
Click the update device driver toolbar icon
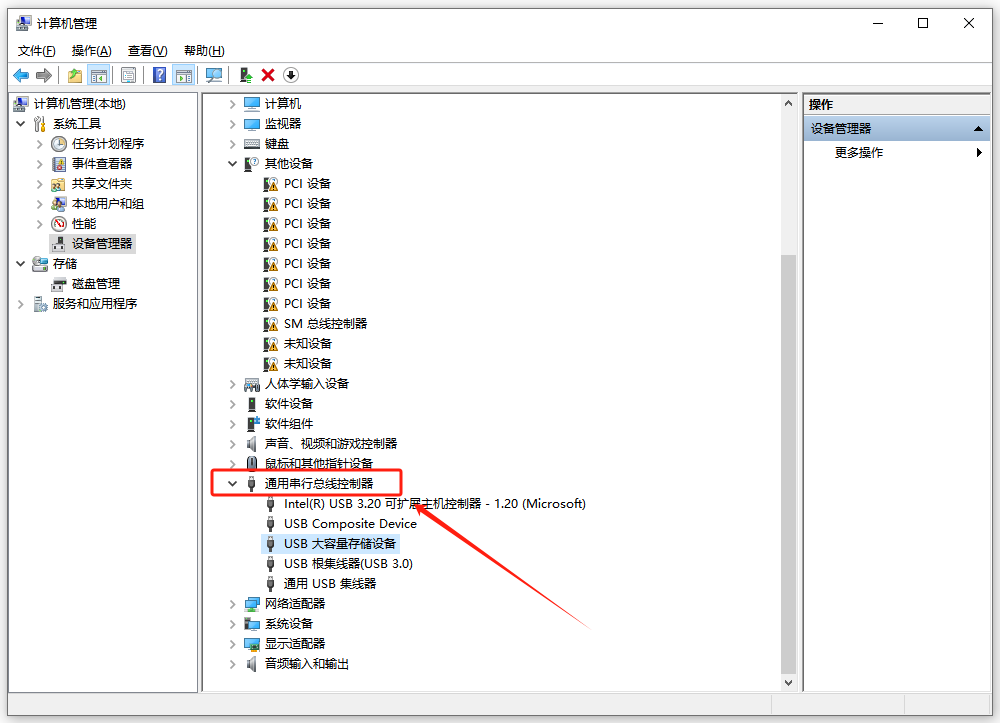[x=245, y=75]
